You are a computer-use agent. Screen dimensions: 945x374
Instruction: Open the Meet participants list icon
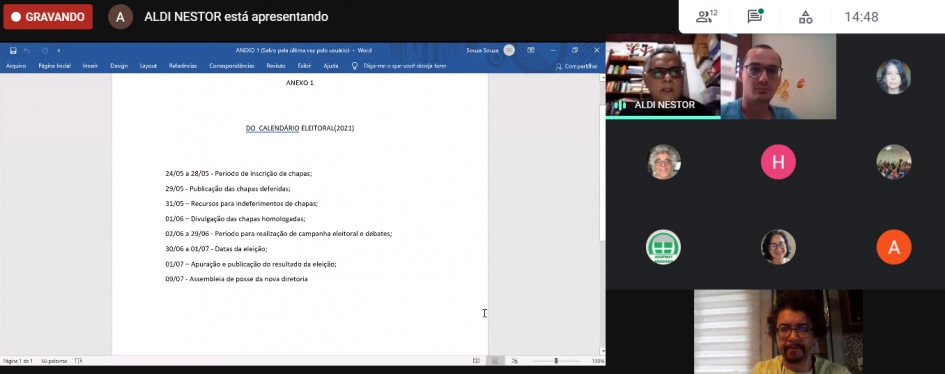click(x=706, y=17)
